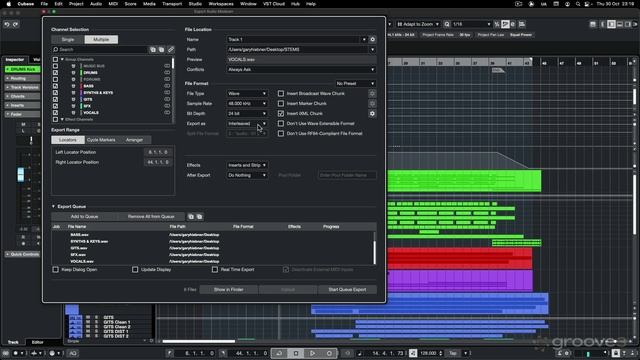The image size is (640, 360).
Task: Click first icon after Remove All from Queue
Action: click(191, 217)
